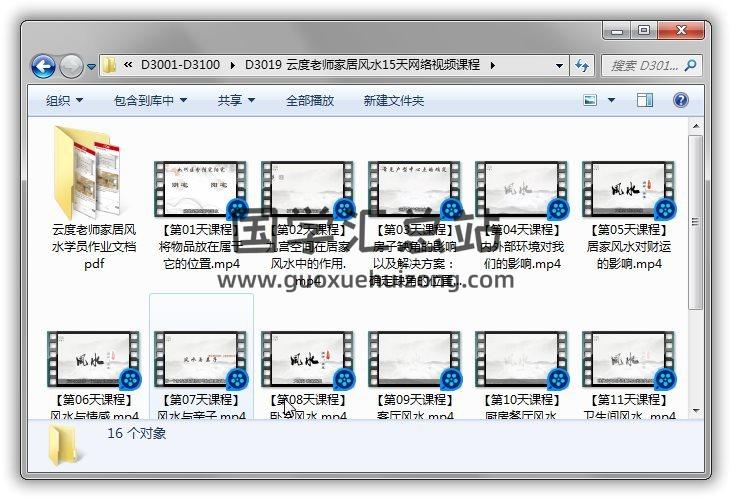Screen dimensions: 732x500
Task: Open the view options dropdown arrow
Action: pyautogui.click(x=611, y=100)
